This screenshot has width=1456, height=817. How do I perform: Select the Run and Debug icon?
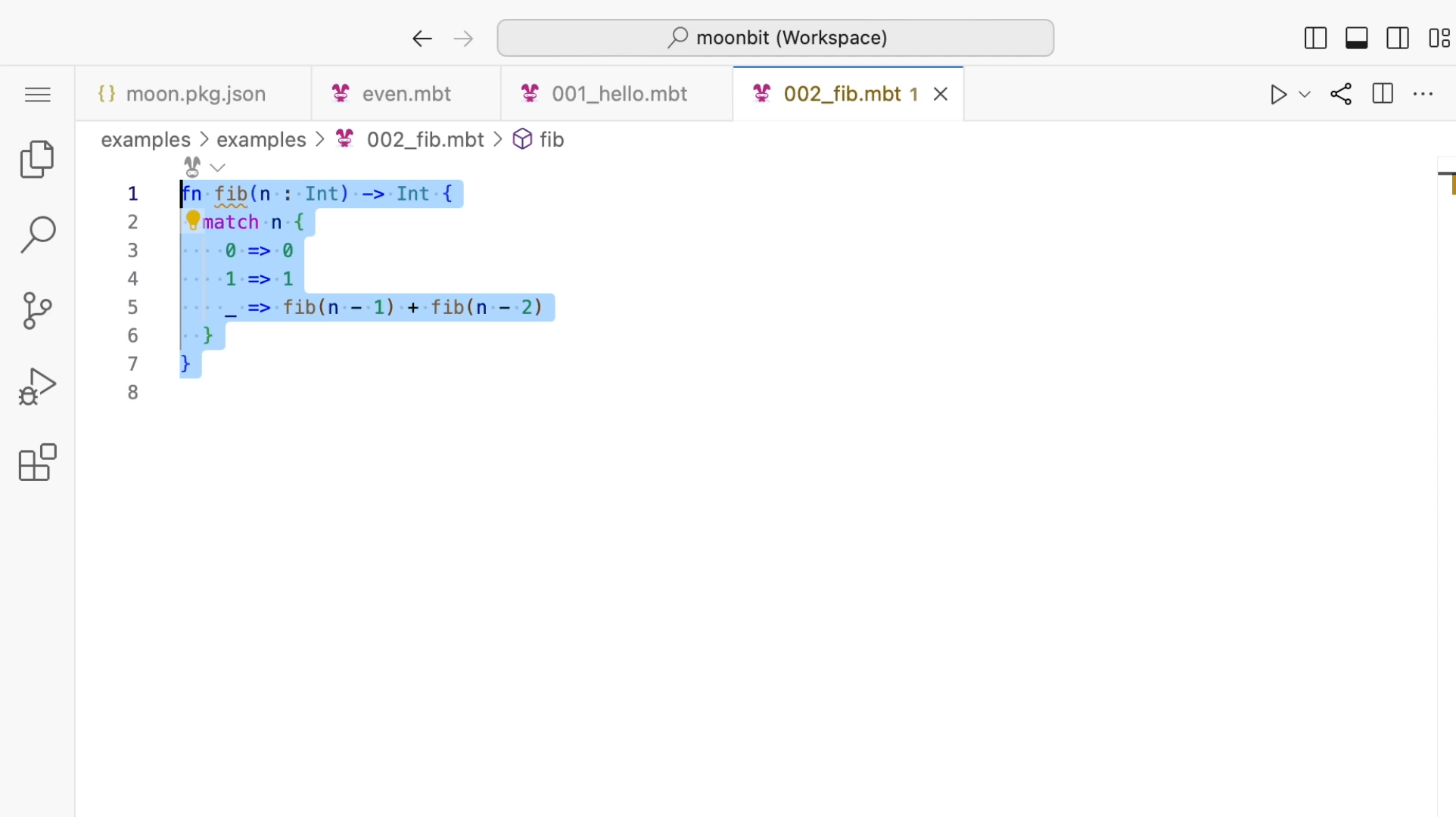pyautogui.click(x=37, y=386)
